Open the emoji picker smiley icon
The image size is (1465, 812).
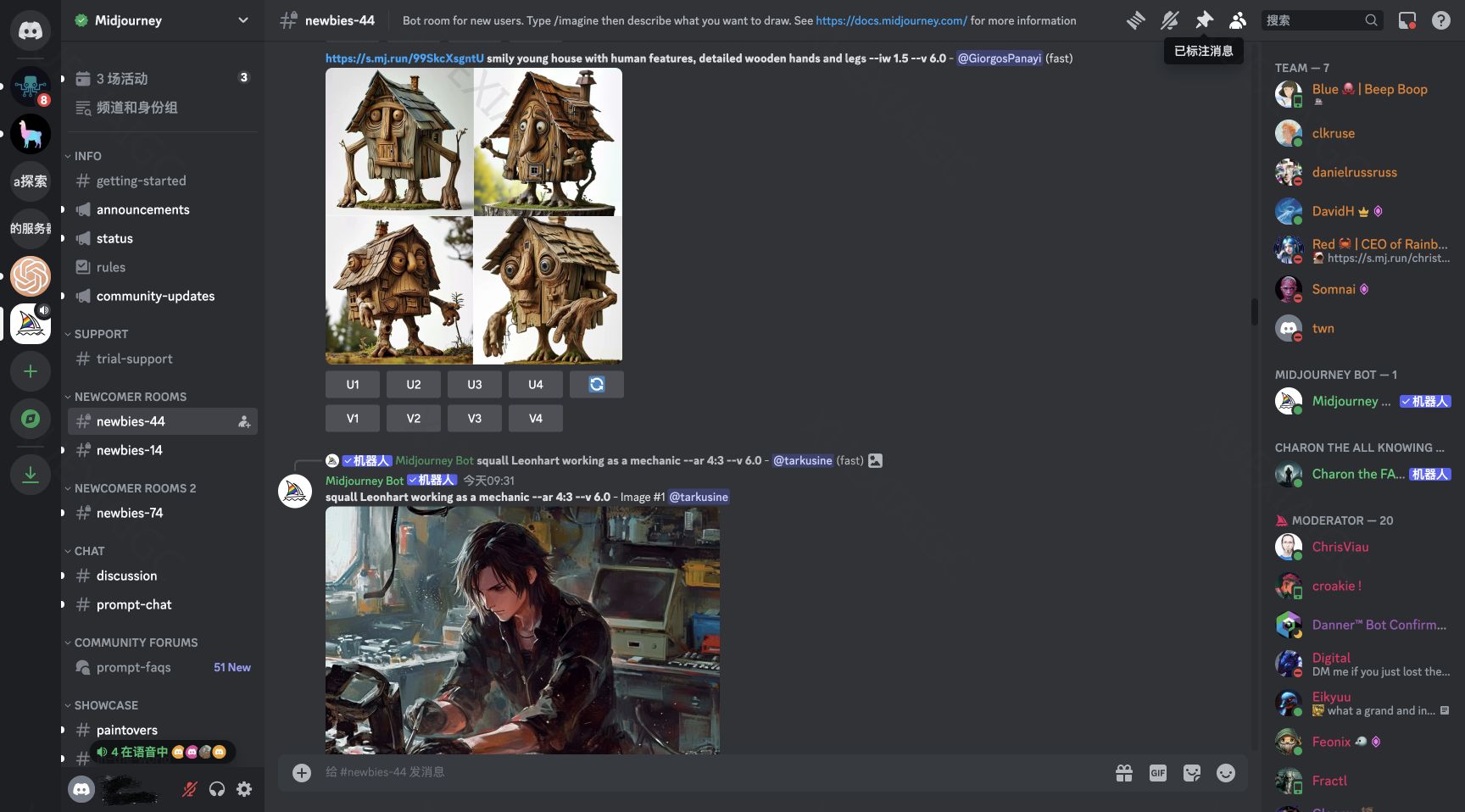click(x=1226, y=773)
